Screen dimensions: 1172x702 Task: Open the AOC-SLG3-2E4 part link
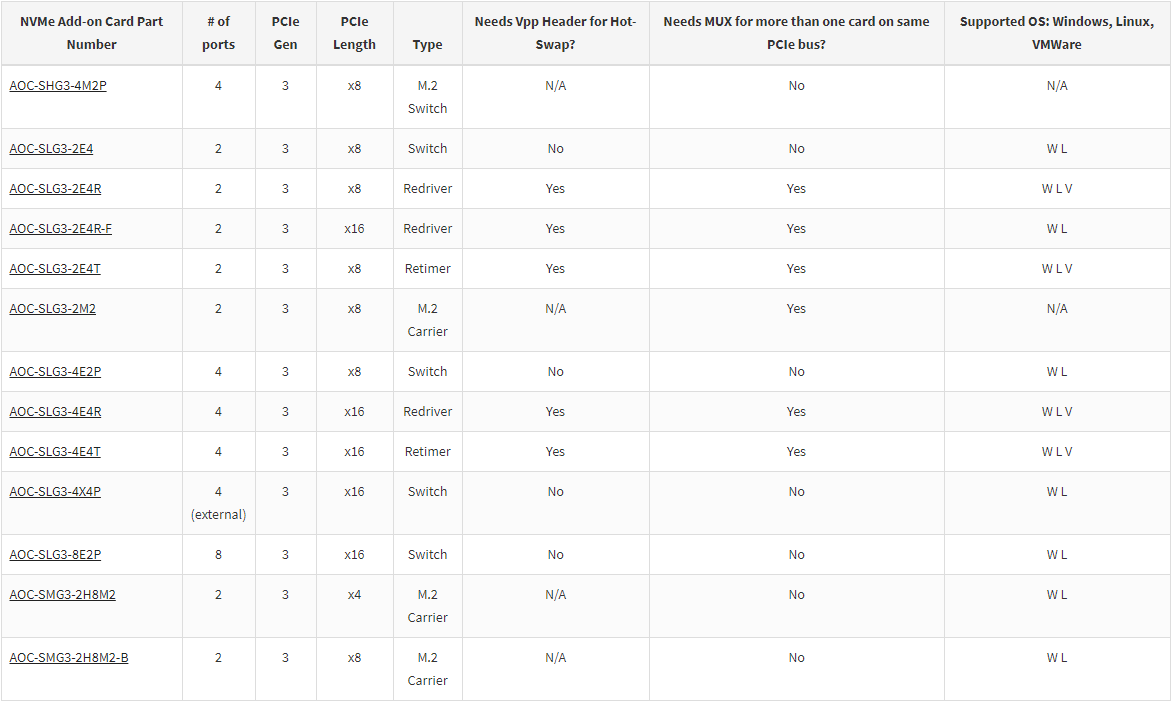point(51,148)
